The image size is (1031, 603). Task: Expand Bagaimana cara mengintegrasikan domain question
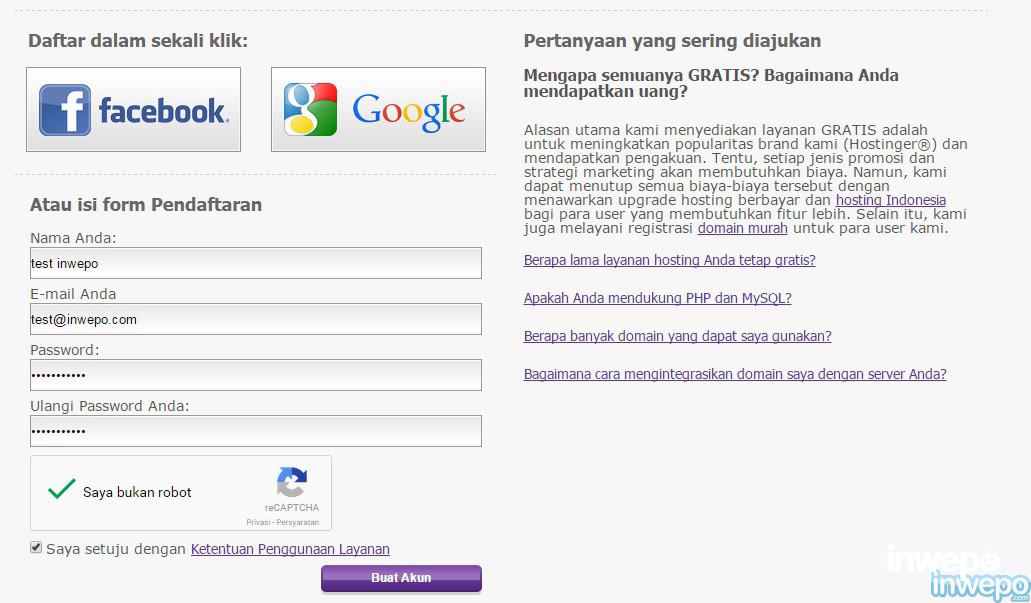735,374
